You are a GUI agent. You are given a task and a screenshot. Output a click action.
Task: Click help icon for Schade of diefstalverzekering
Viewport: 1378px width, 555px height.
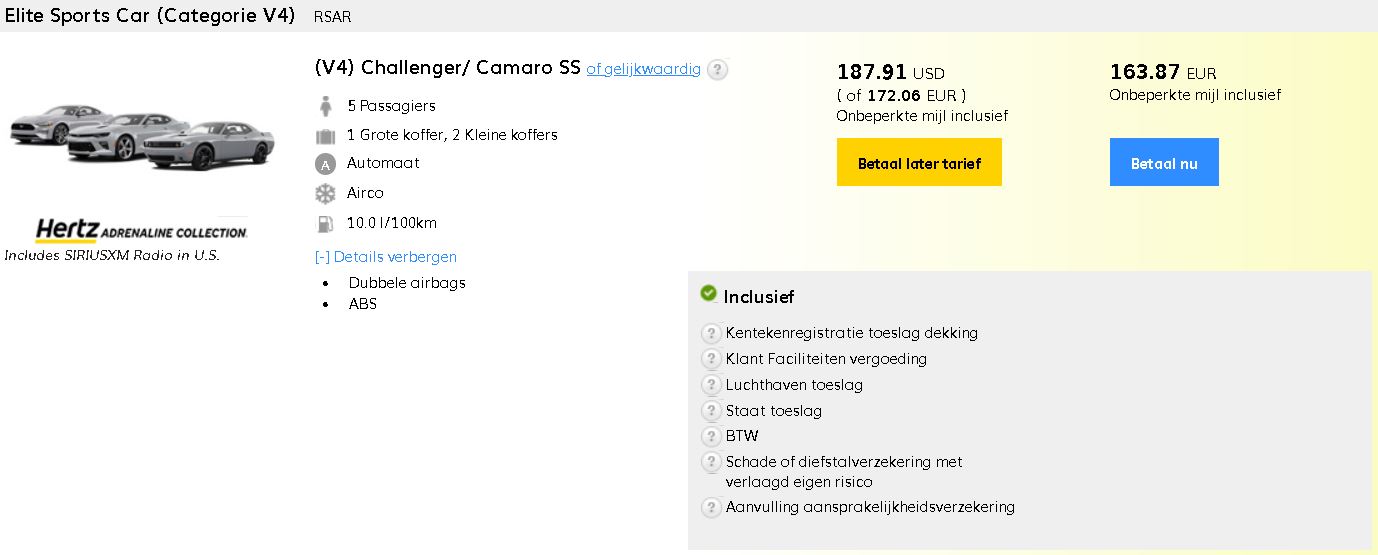coord(711,462)
